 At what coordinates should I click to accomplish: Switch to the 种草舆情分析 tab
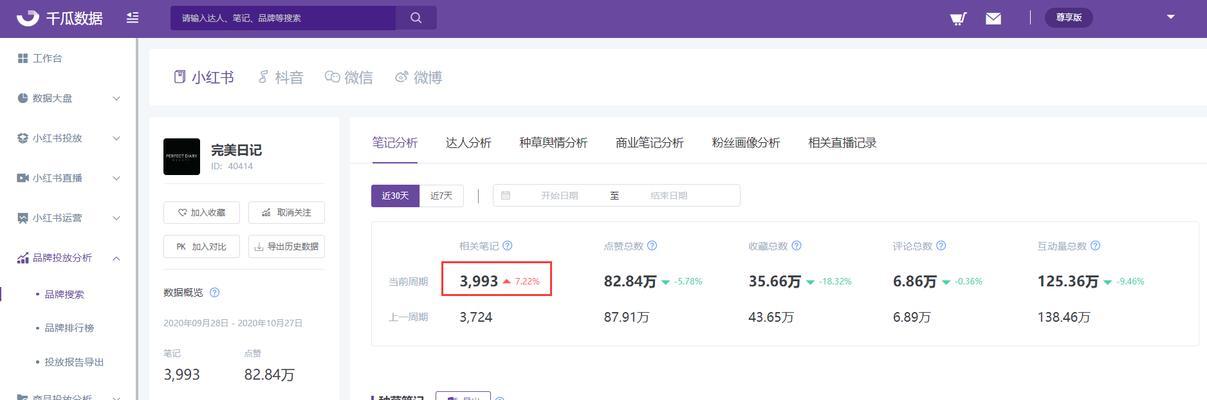click(x=554, y=143)
